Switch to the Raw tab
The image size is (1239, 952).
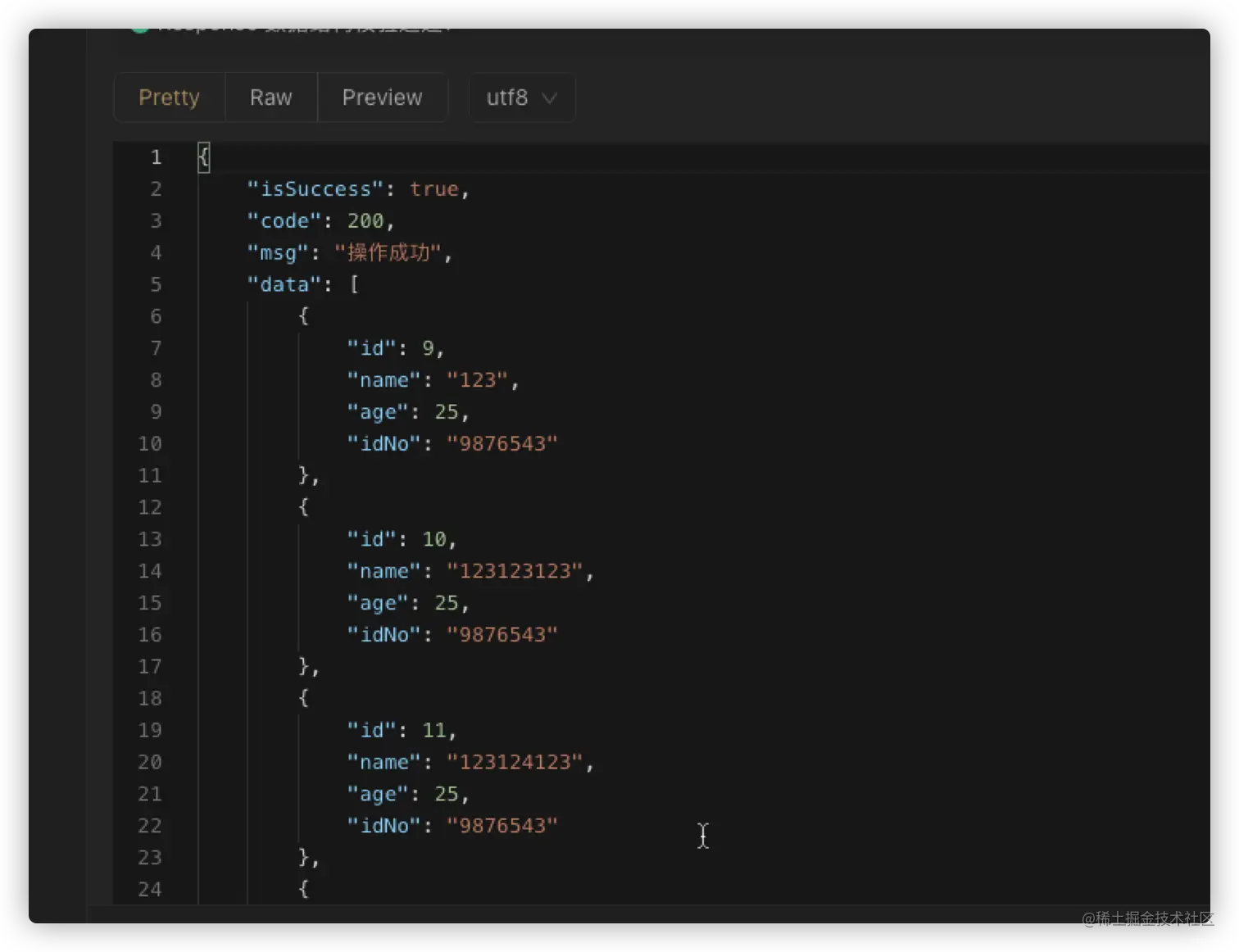[x=271, y=97]
